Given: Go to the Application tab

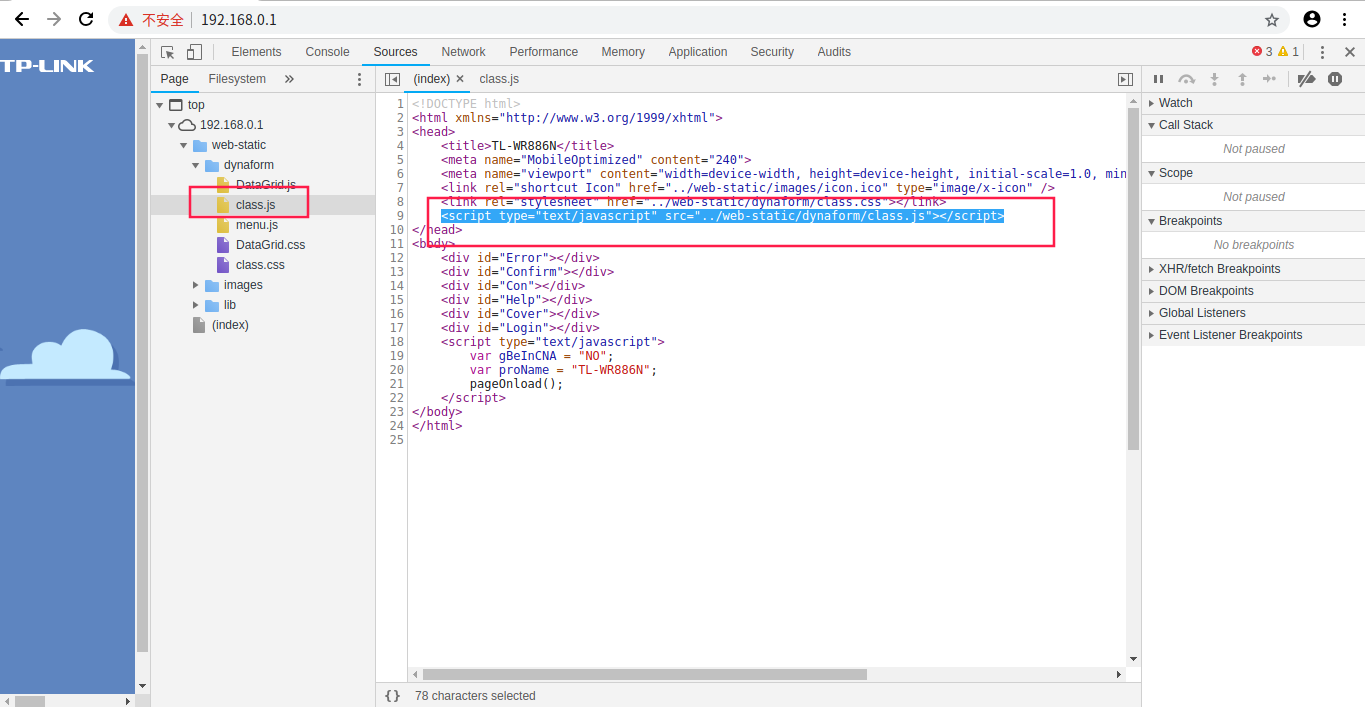Looking at the screenshot, I should [697, 52].
